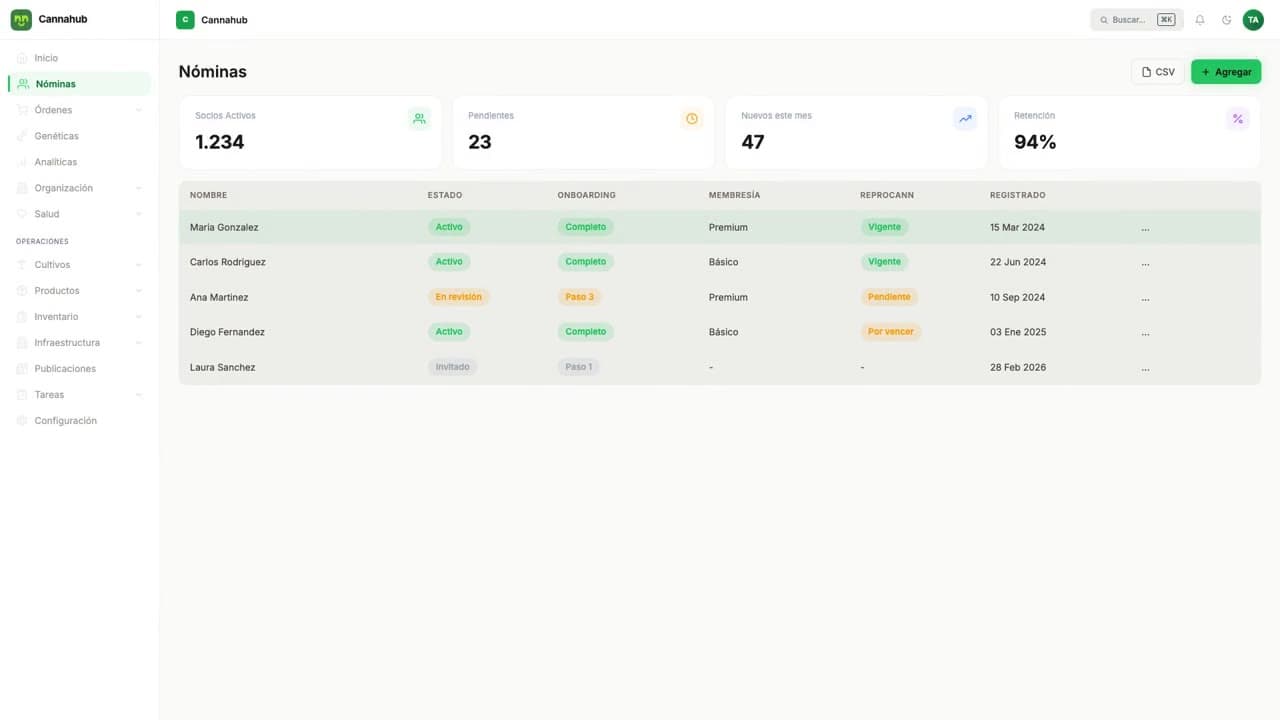Open row actions for Diego Fernandez

[x=1145, y=333]
